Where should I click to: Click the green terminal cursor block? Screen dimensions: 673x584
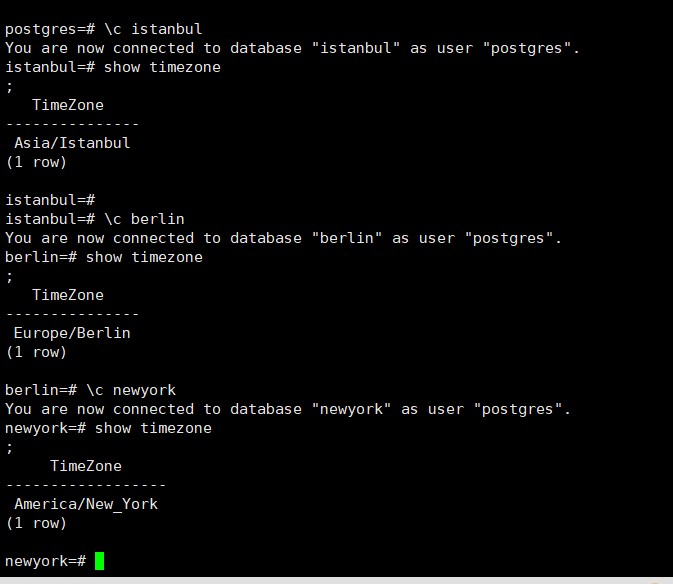99,561
